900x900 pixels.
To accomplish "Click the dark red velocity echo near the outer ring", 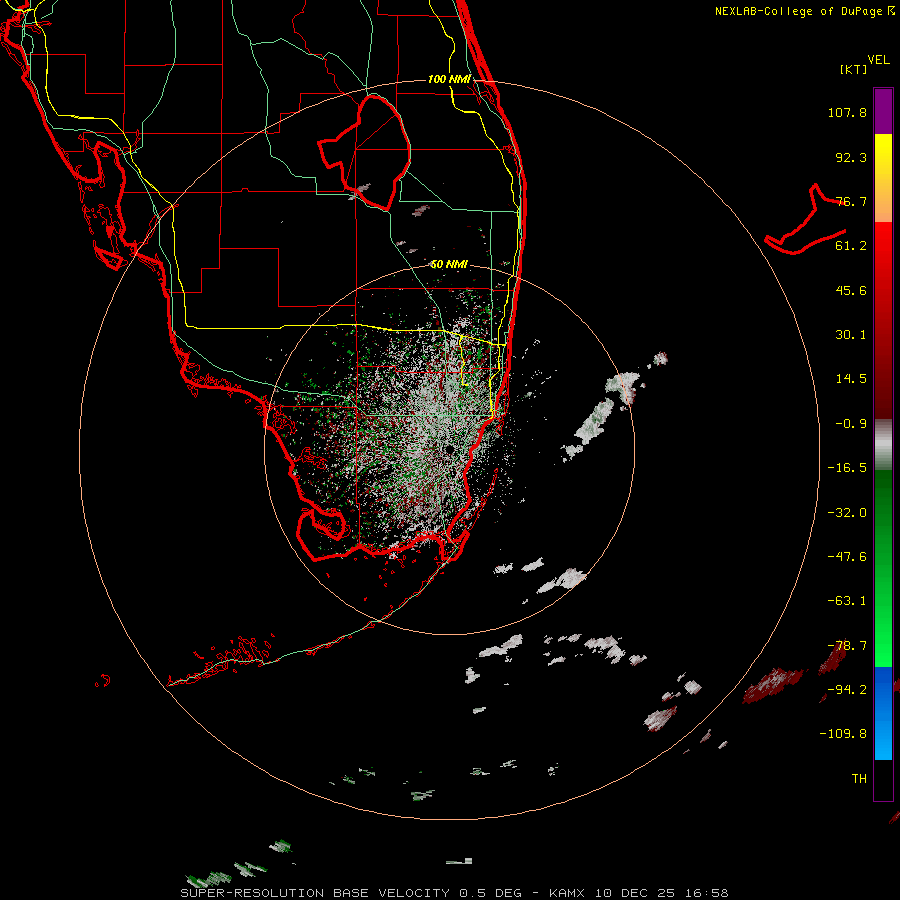I will (x=772, y=685).
